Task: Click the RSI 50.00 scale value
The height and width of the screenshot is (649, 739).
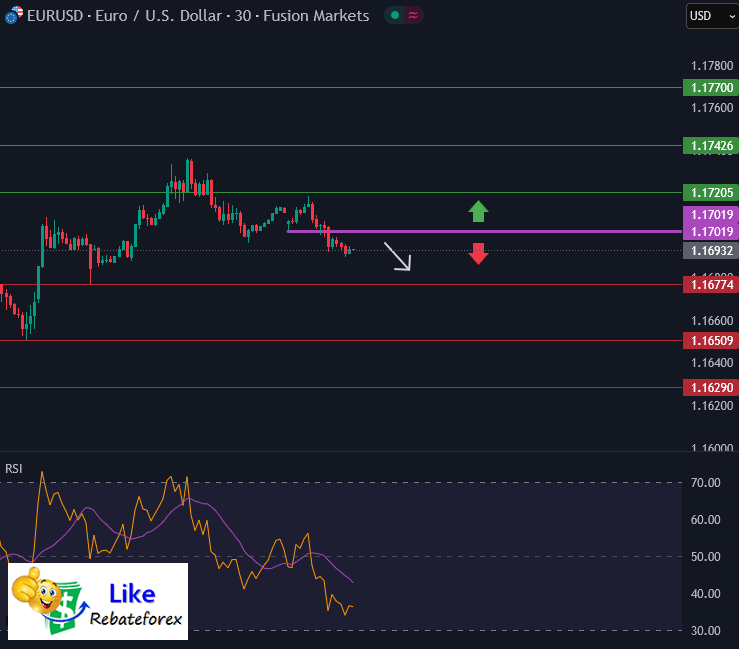Action: [x=706, y=557]
